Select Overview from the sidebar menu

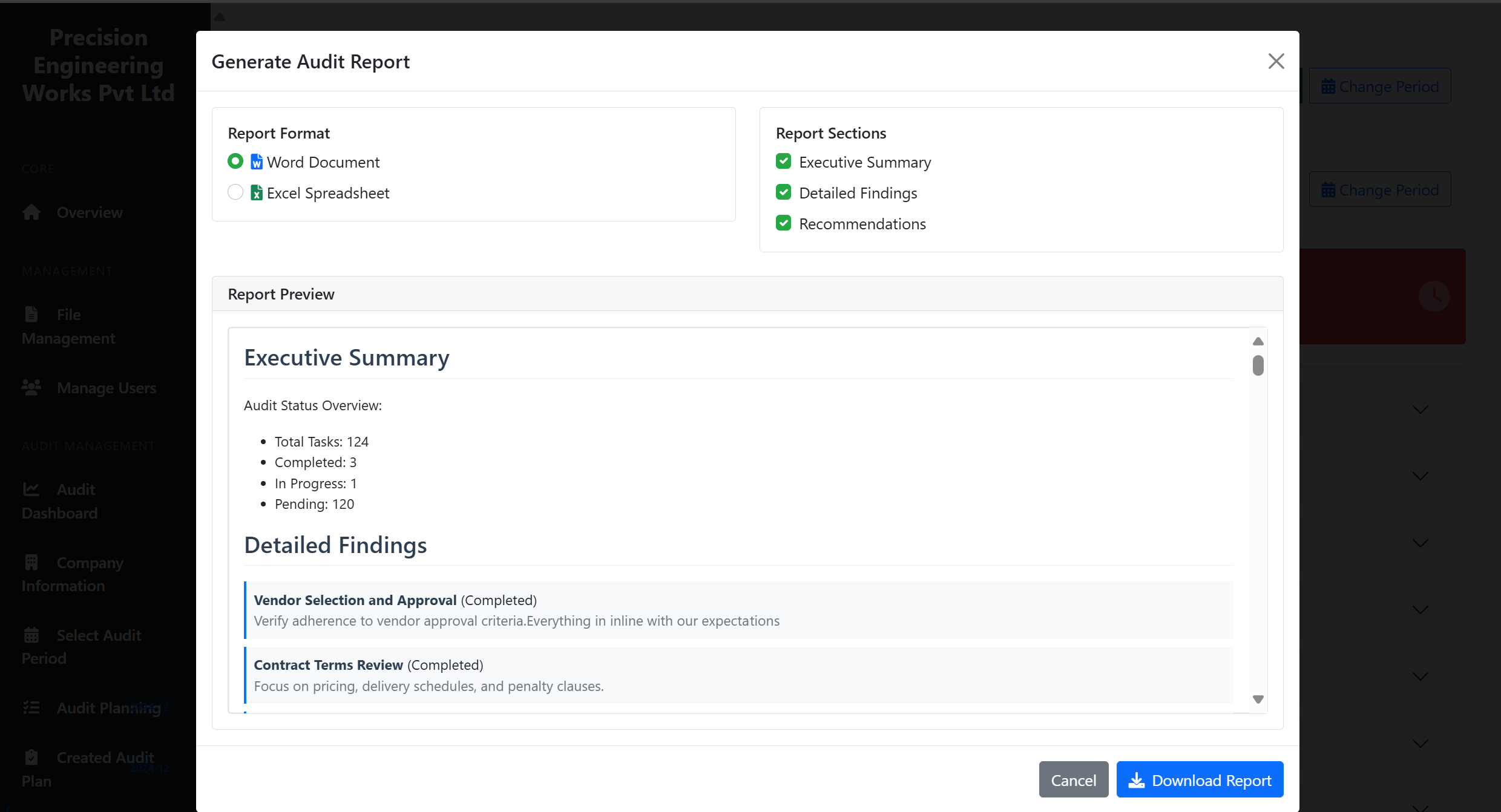pos(90,212)
